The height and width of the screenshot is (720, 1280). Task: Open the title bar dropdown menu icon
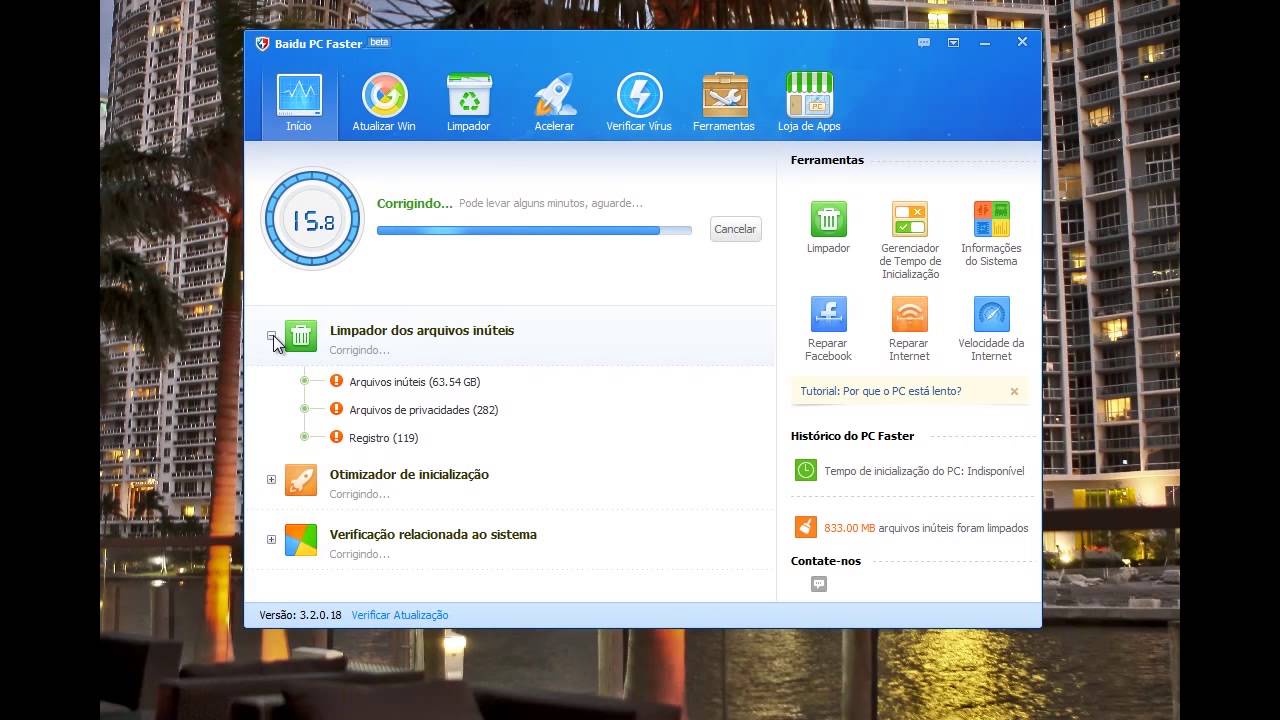pyautogui.click(x=953, y=43)
